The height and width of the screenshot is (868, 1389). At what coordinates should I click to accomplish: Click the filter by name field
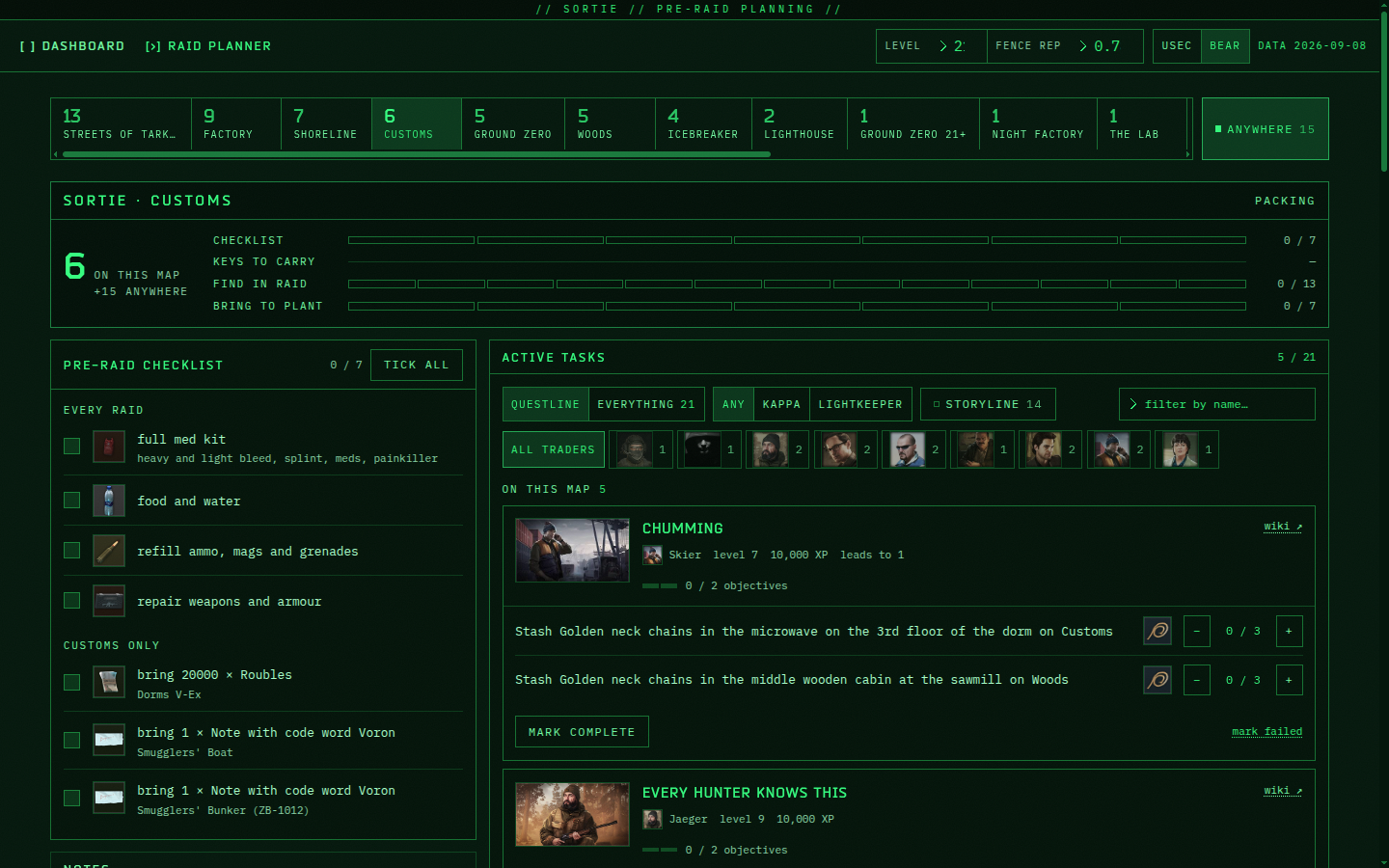pyautogui.click(x=1217, y=404)
